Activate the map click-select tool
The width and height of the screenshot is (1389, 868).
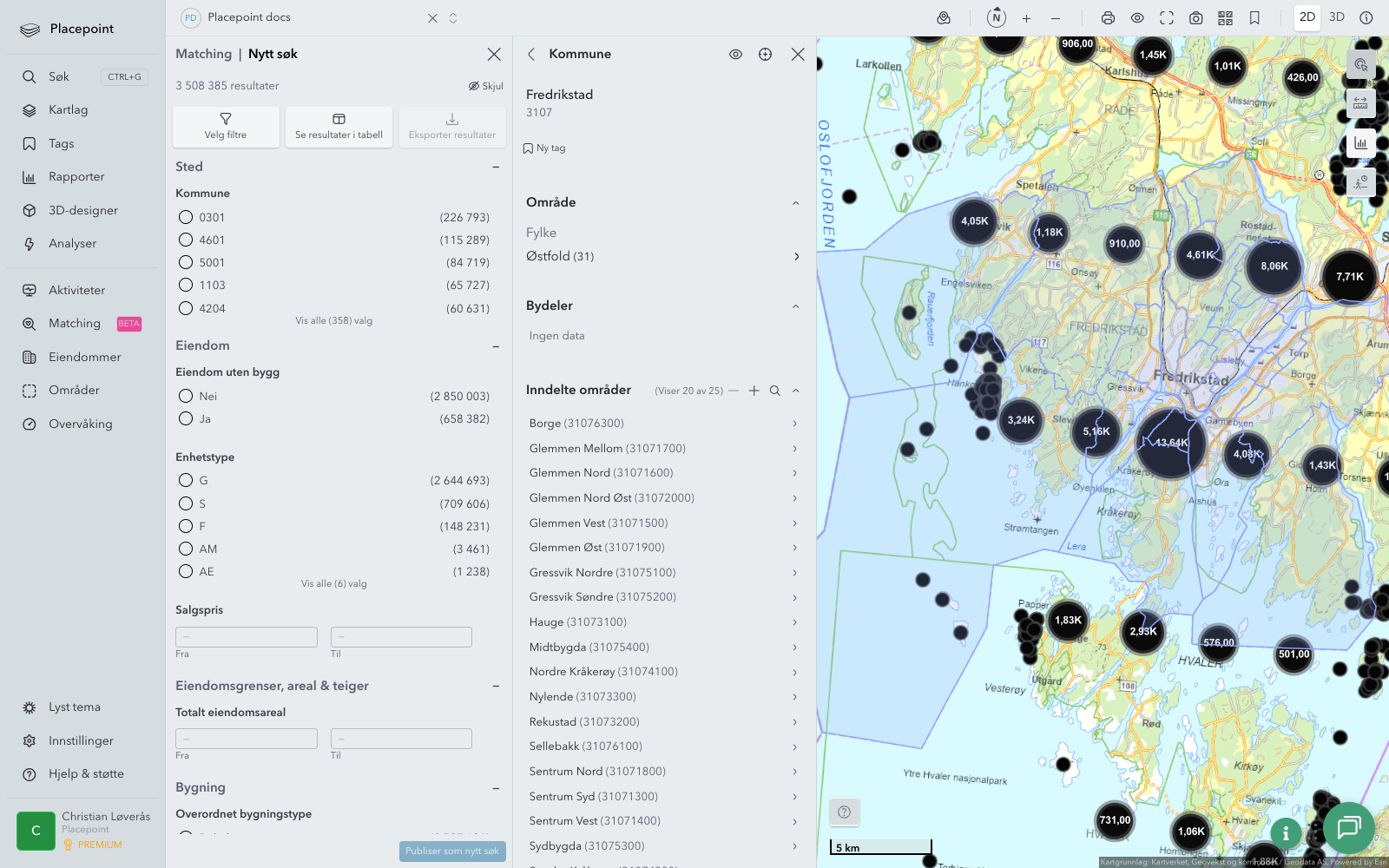click(x=1360, y=64)
